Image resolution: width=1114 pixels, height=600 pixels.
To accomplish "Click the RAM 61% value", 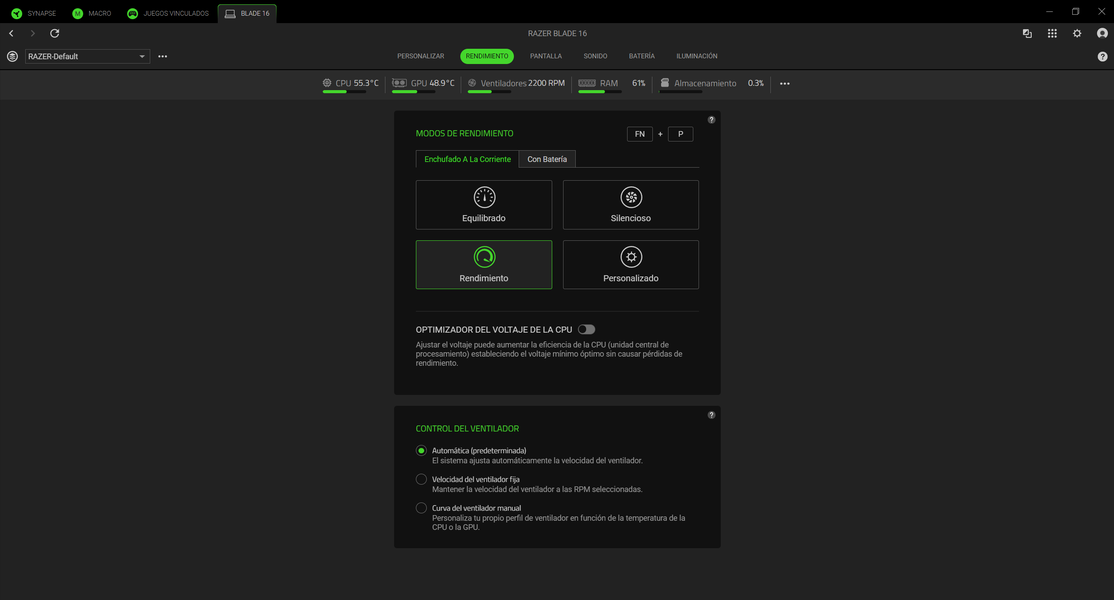I will tap(639, 83).
